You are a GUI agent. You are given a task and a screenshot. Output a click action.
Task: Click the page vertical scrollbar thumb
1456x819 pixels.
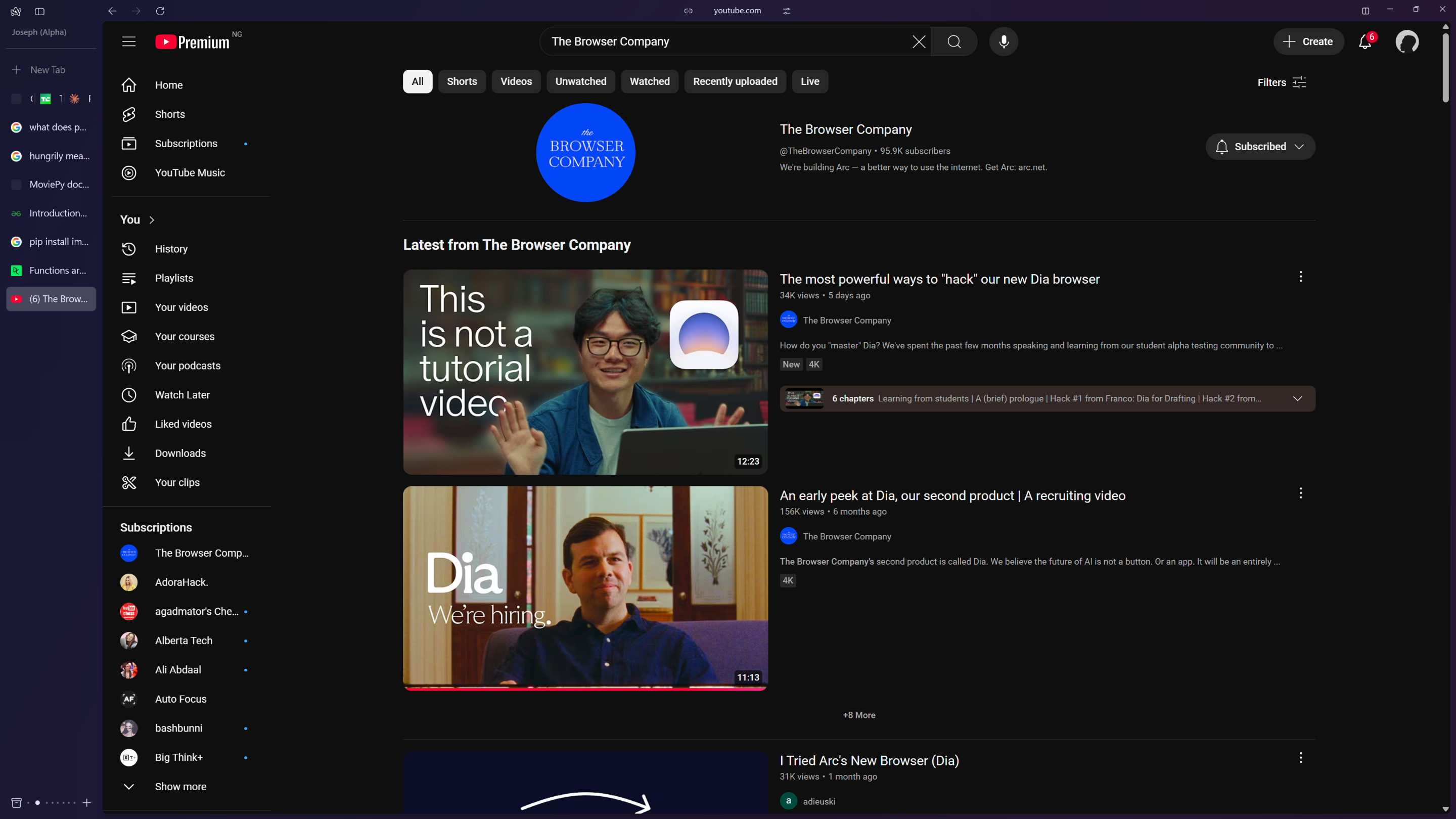(x=1445, y=68)
